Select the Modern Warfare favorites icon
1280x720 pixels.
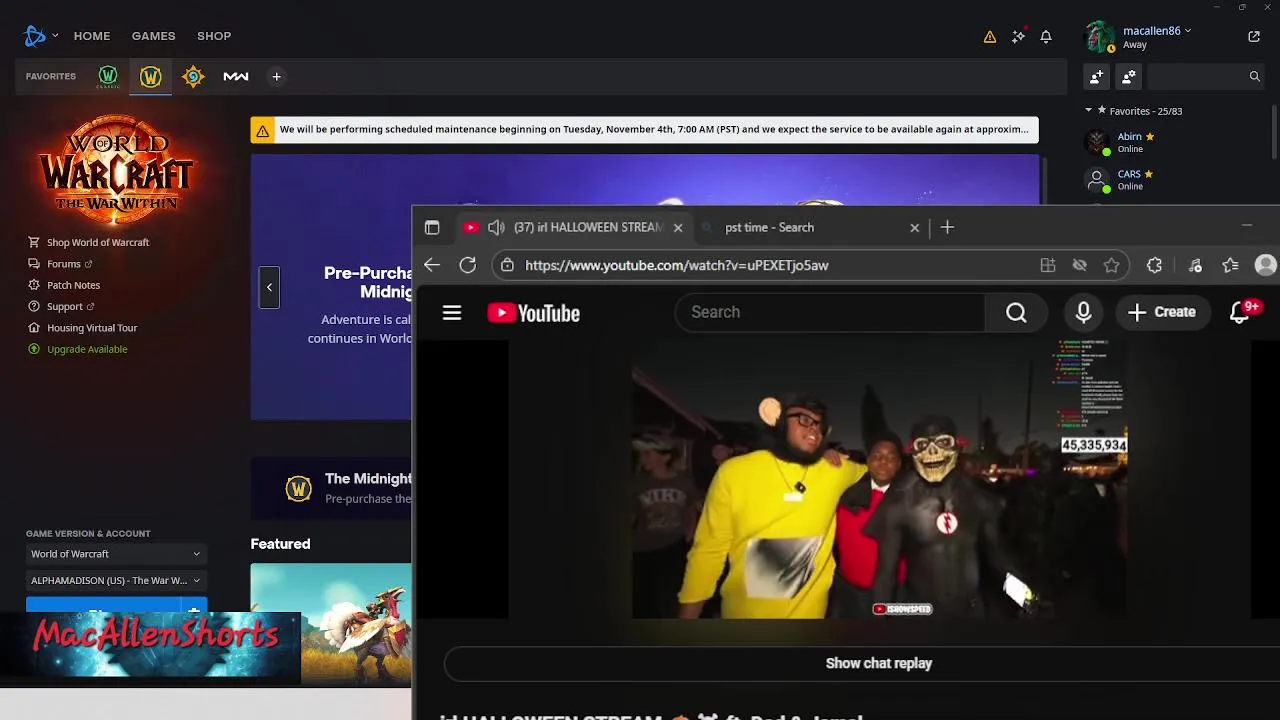pos(236,76)
